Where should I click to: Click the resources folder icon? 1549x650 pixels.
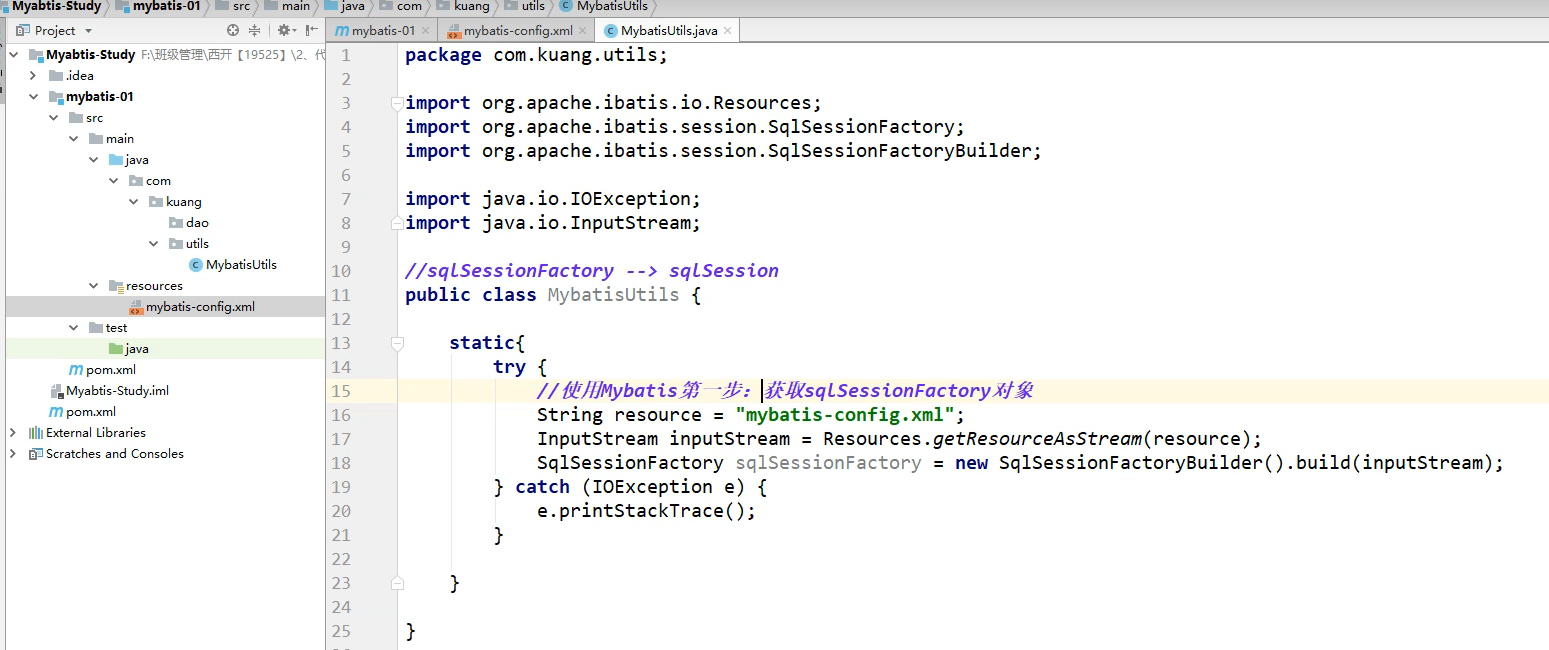[x=116, y=286]
